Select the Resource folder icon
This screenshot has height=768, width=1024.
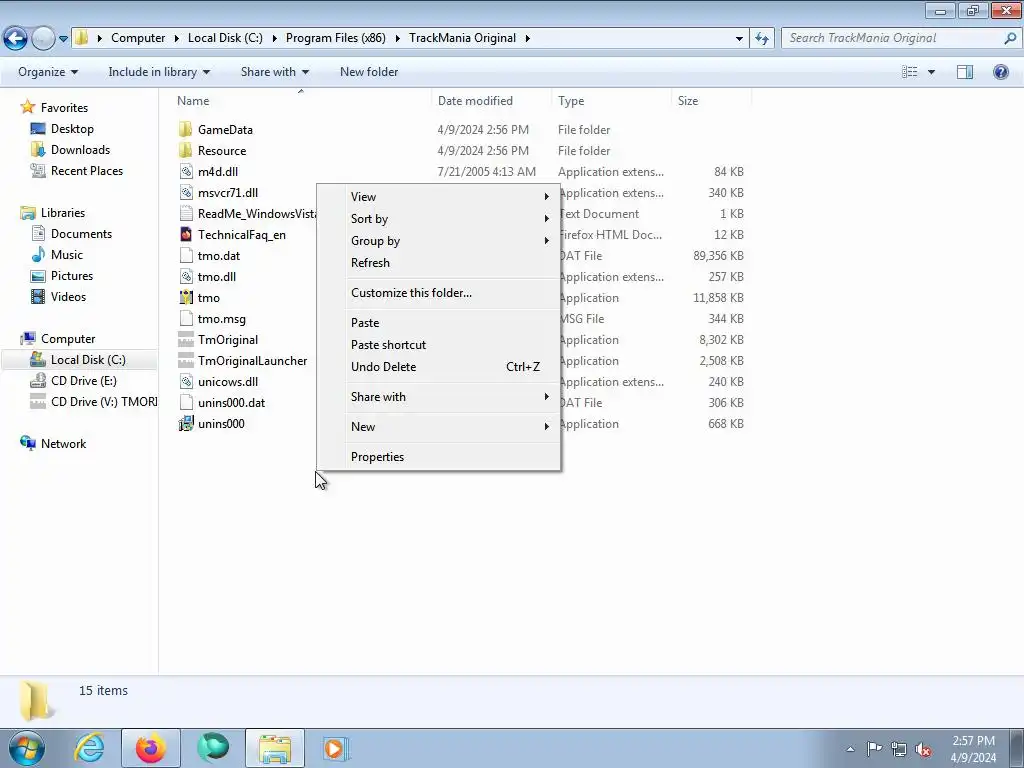point(186,150)
